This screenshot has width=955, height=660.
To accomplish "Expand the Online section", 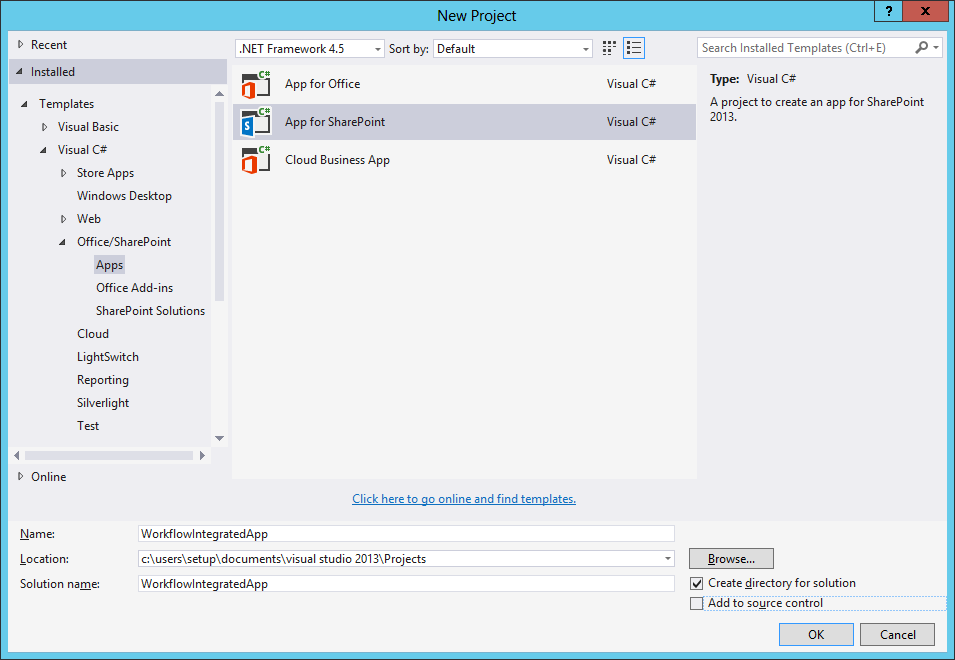I will (21, 477).
